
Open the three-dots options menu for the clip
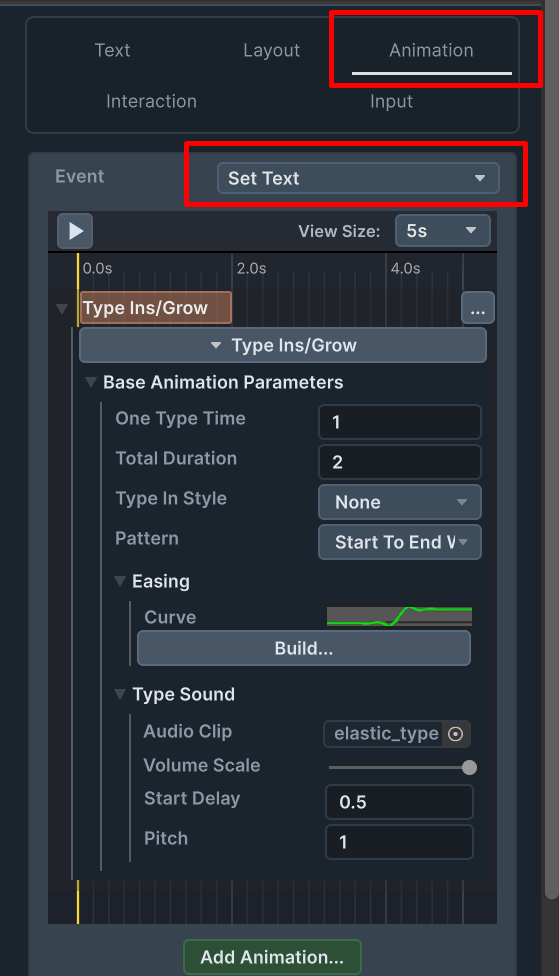[478, 307]
